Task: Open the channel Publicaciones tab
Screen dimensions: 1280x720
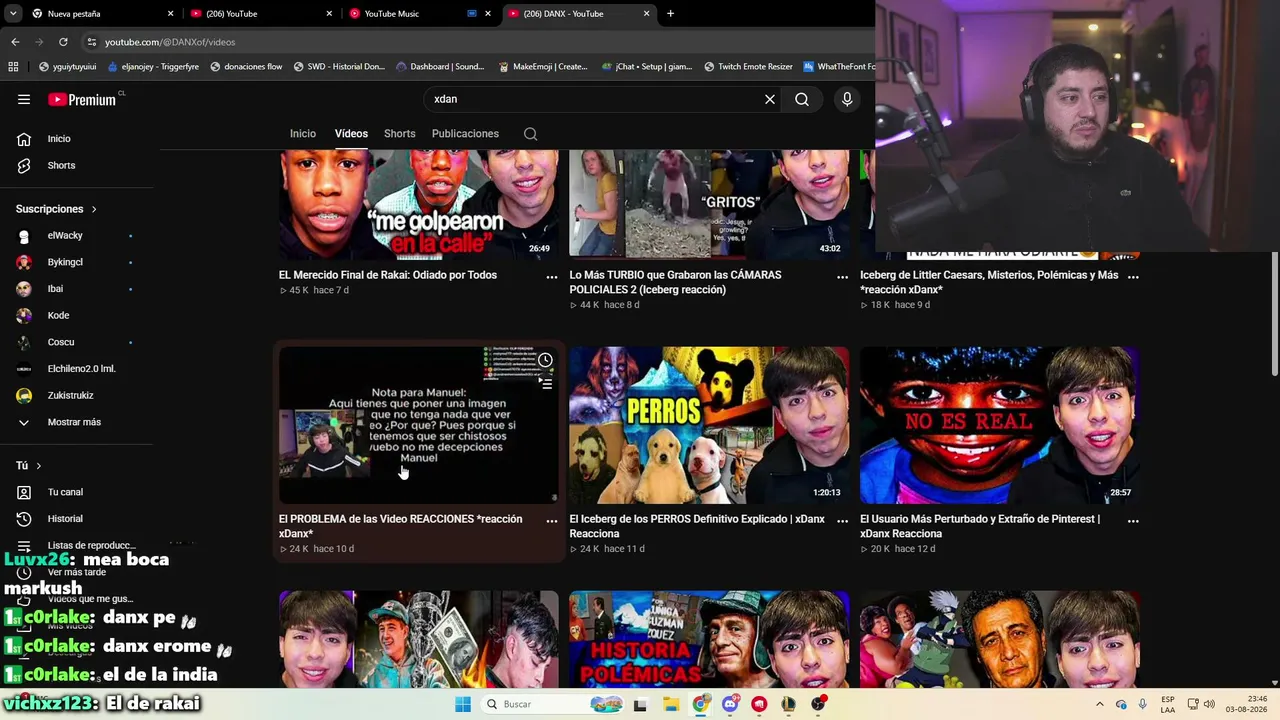Action: click(465, 134)
